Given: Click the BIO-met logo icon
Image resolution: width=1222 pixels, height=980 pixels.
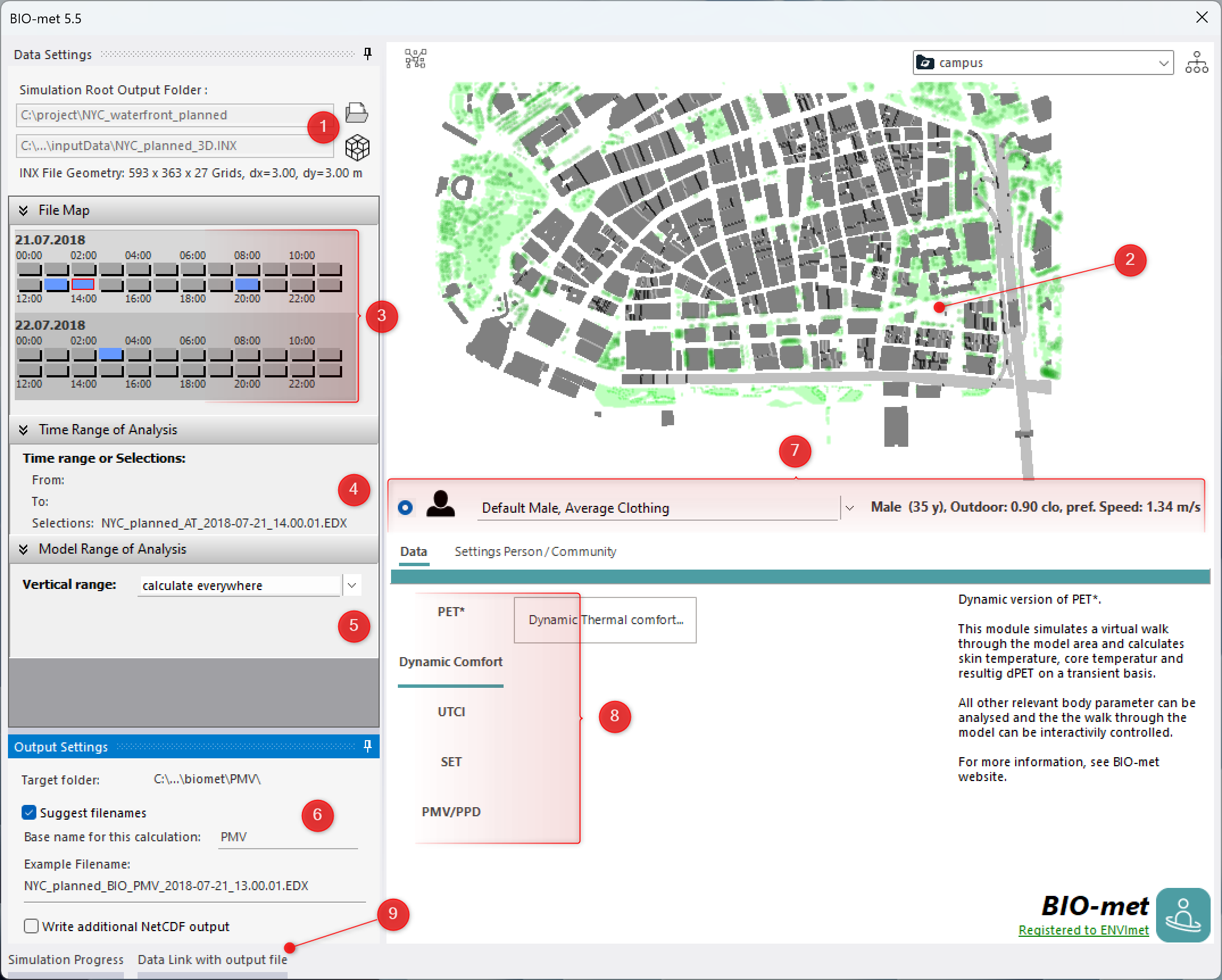Looking at the screenshot, I should coord(1183,914).
